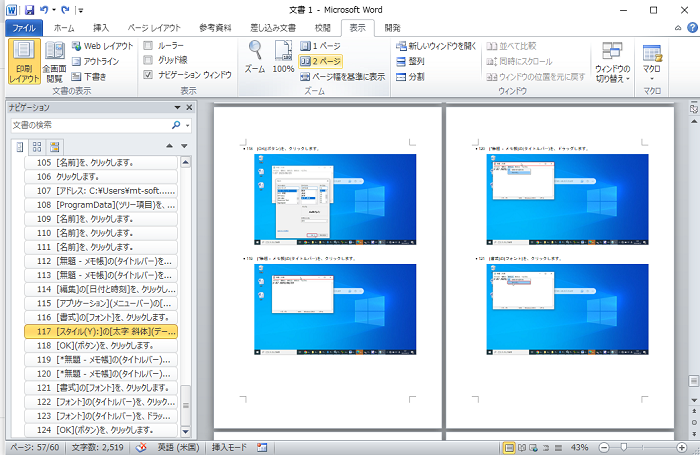Switch to the 校閲 tab
Viewport: 700px width, 455px height.
[x=322, y=28]
